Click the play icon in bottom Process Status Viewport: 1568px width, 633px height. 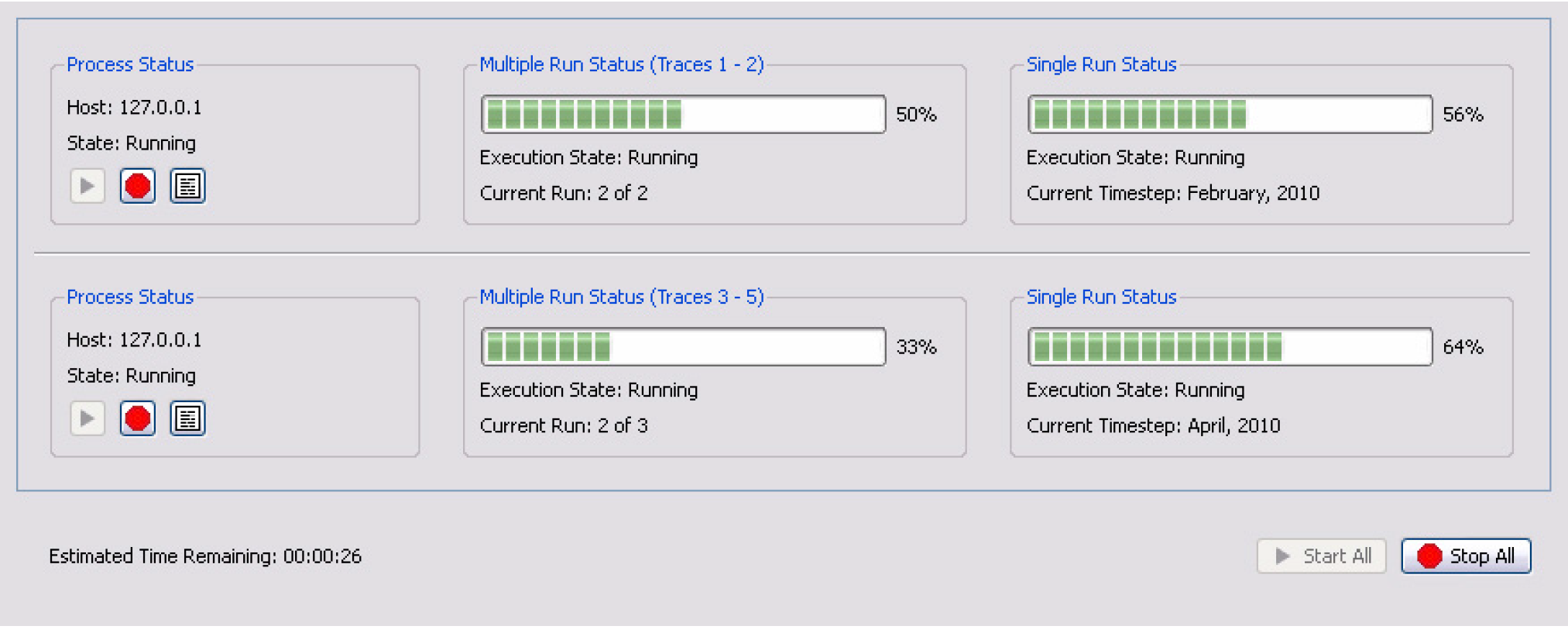87,418
